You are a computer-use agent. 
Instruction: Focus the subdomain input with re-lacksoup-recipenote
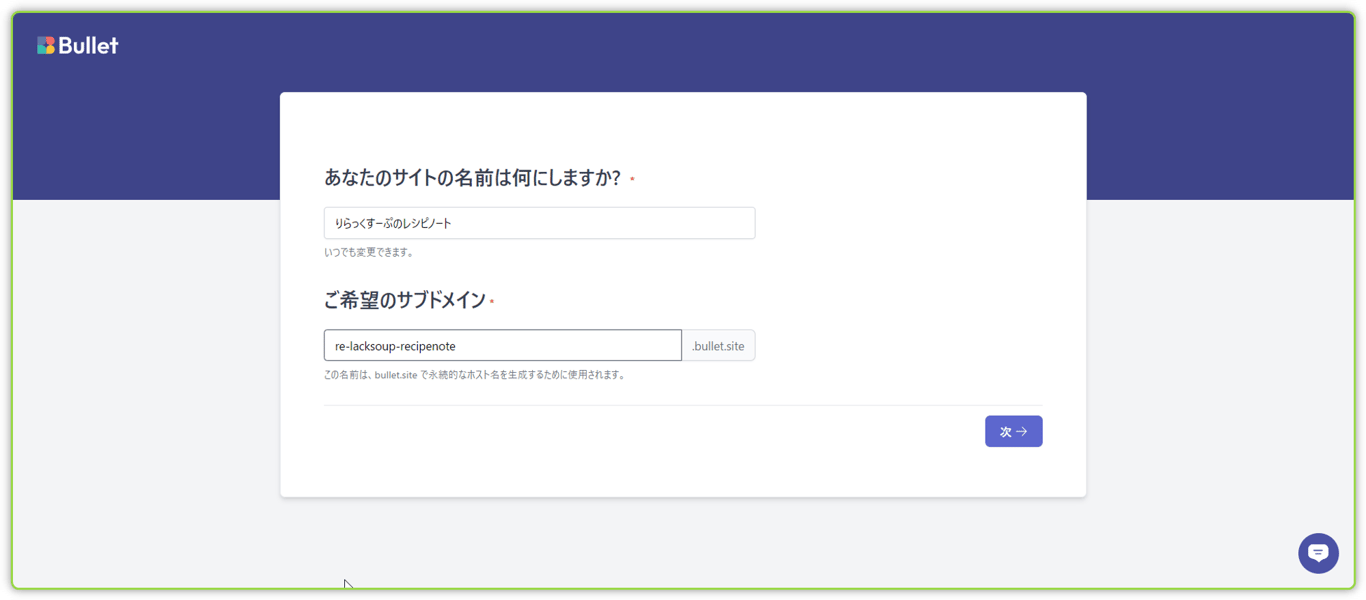coord(503,345)
